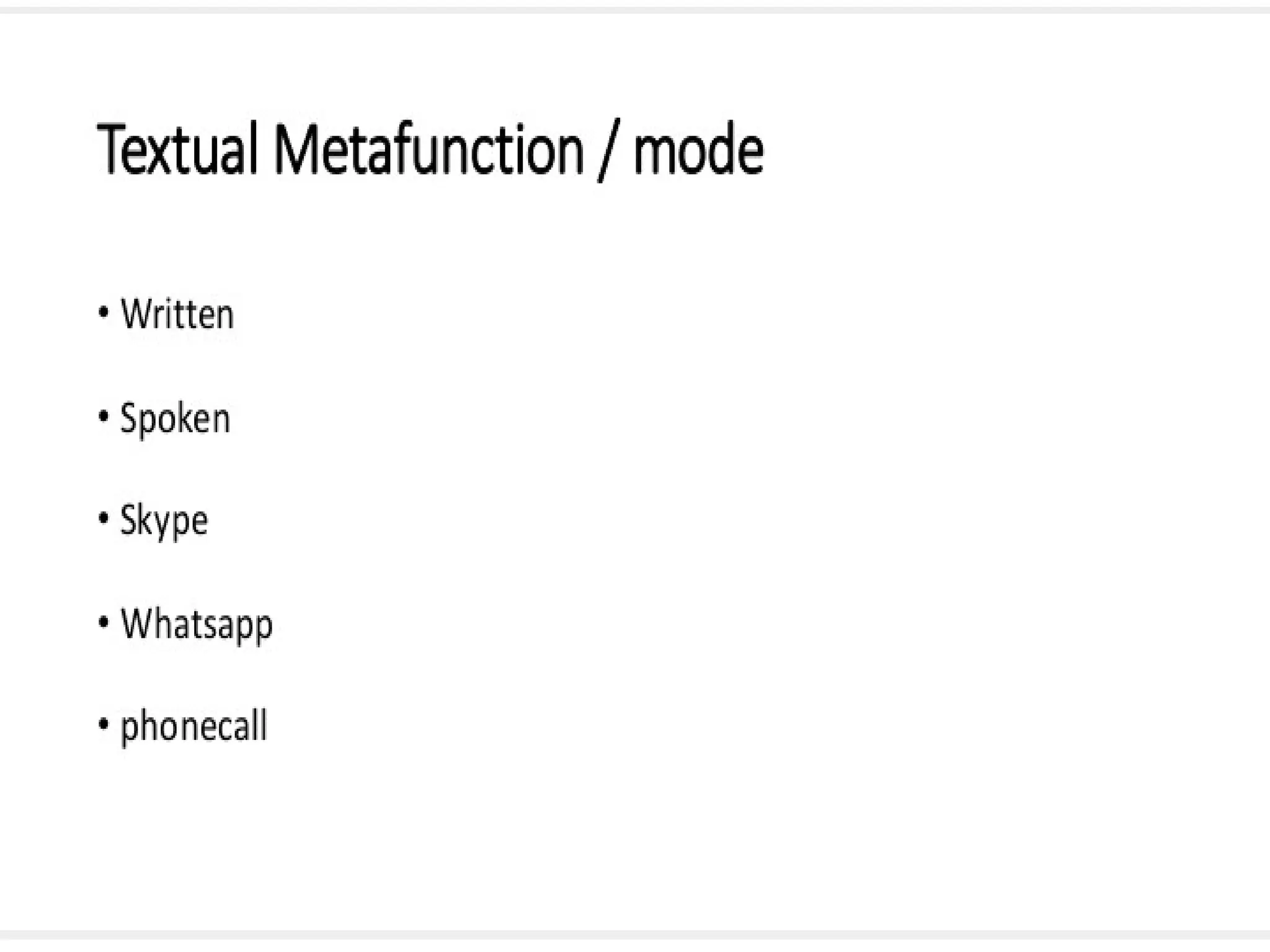This screenshot has height=952, width=1270.
Task: Select the "phonecall" bullet text
Action: [193, 726]
